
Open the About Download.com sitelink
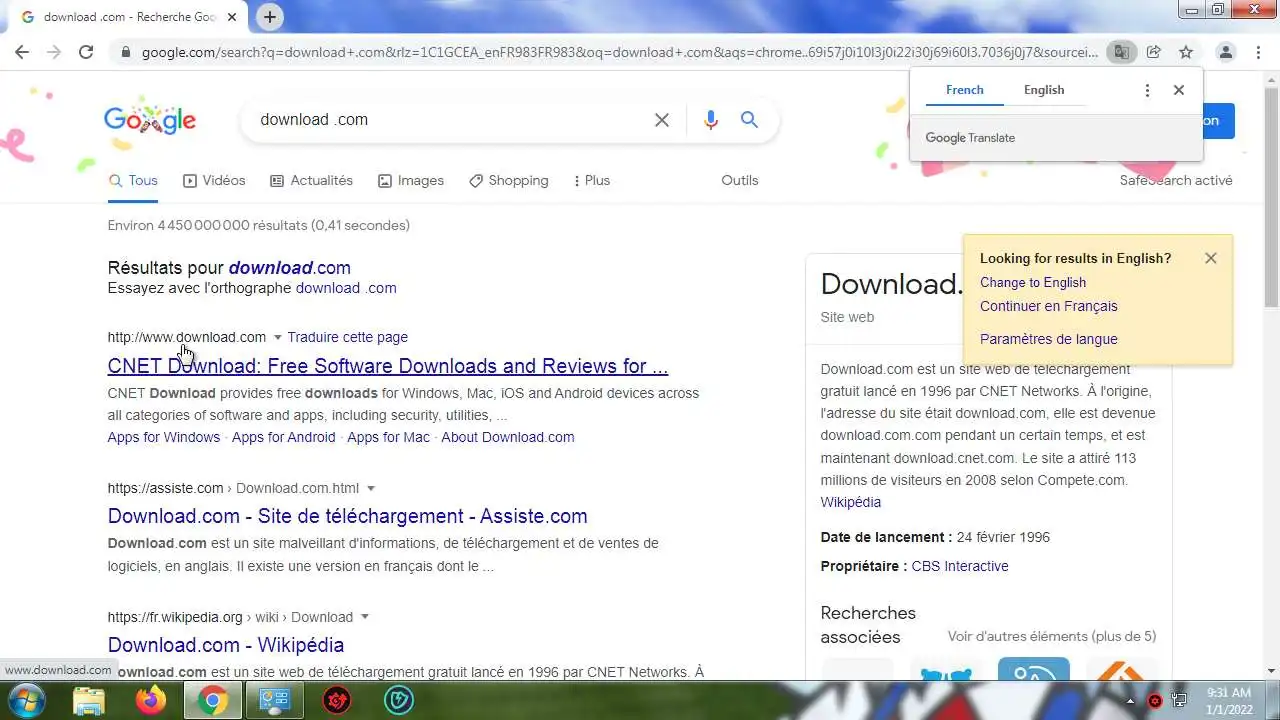[x=508, y=437]
